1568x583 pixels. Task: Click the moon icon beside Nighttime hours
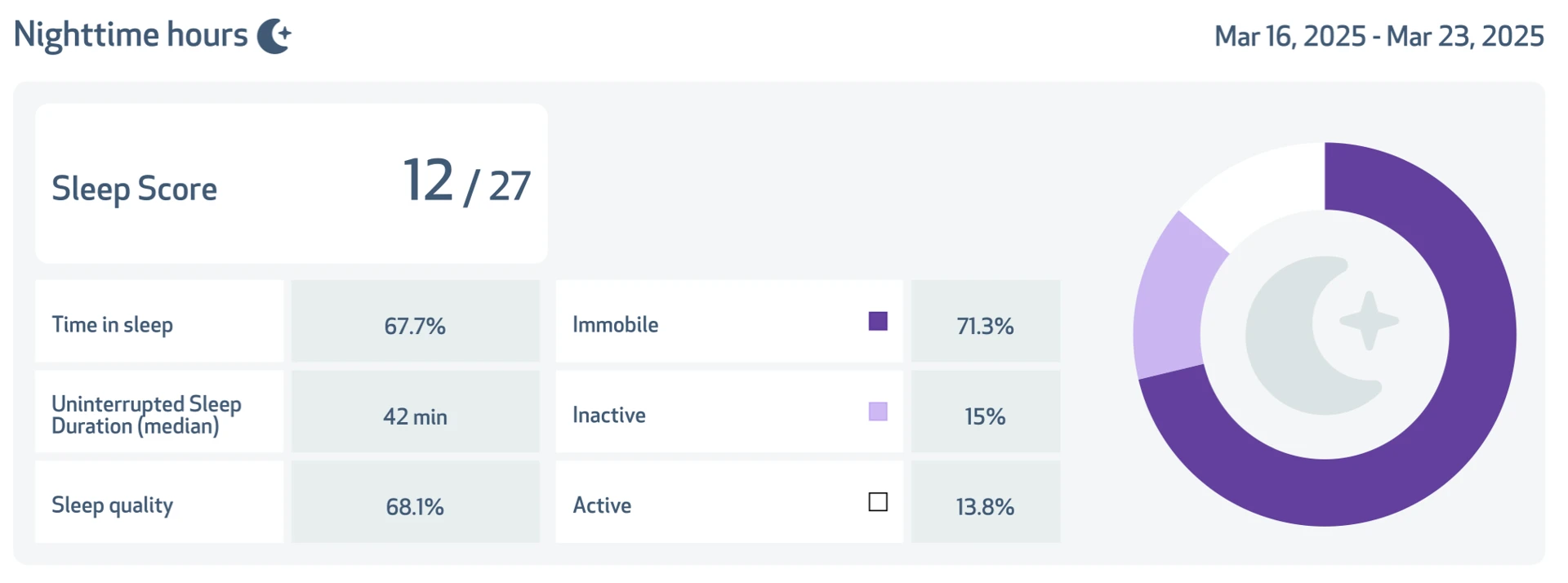[x=274, y=36]
